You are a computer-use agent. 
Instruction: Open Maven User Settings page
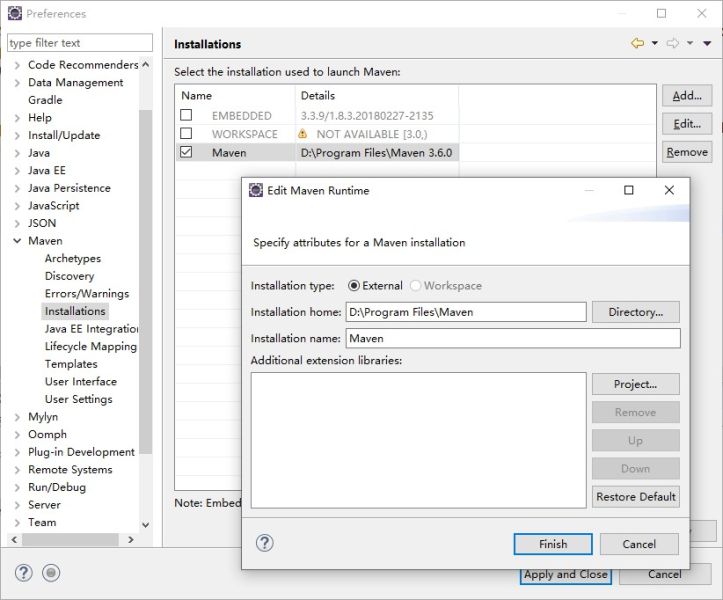78,399
